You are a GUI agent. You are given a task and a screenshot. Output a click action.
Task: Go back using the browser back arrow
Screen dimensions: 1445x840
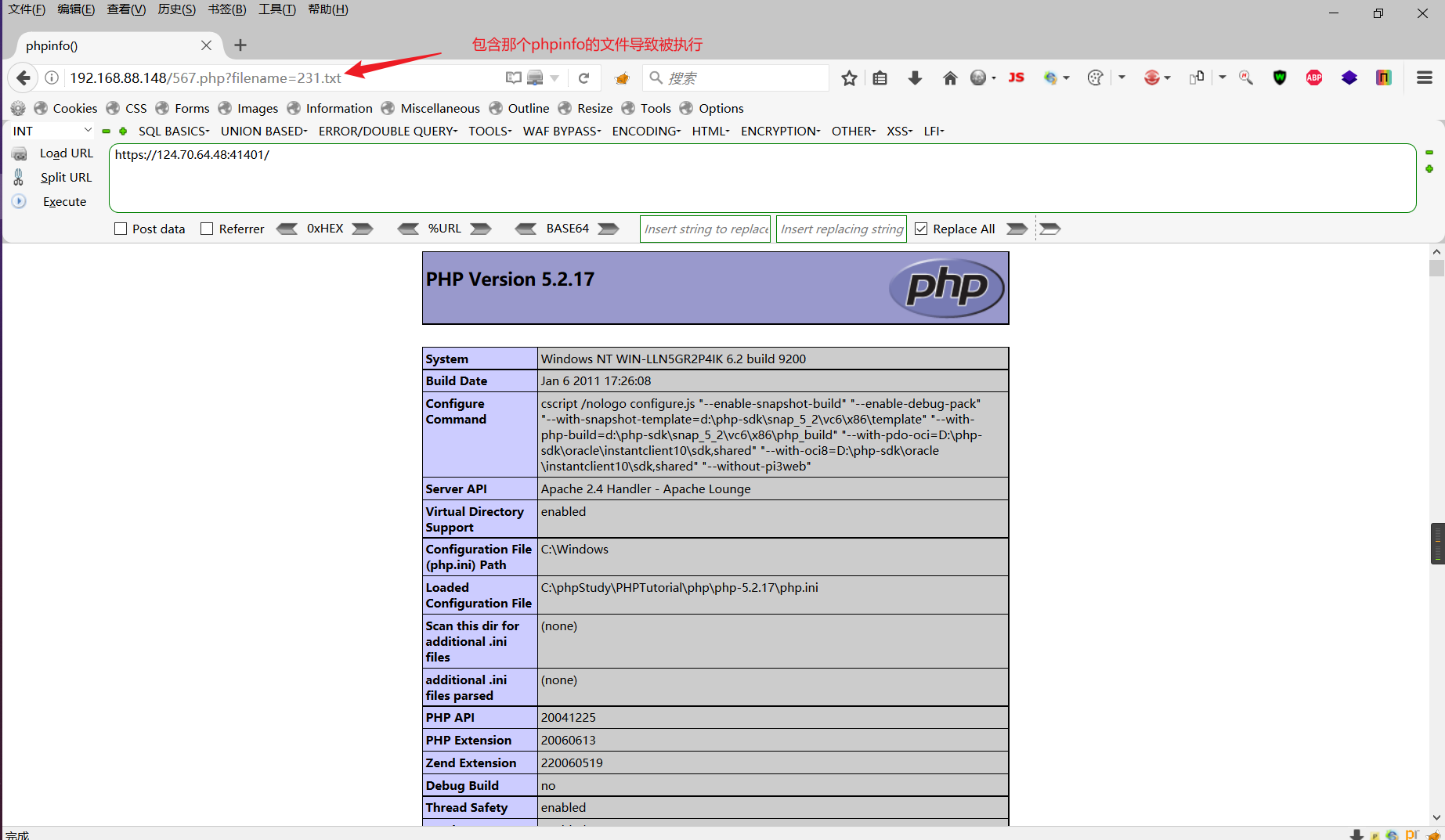(23, 78)
